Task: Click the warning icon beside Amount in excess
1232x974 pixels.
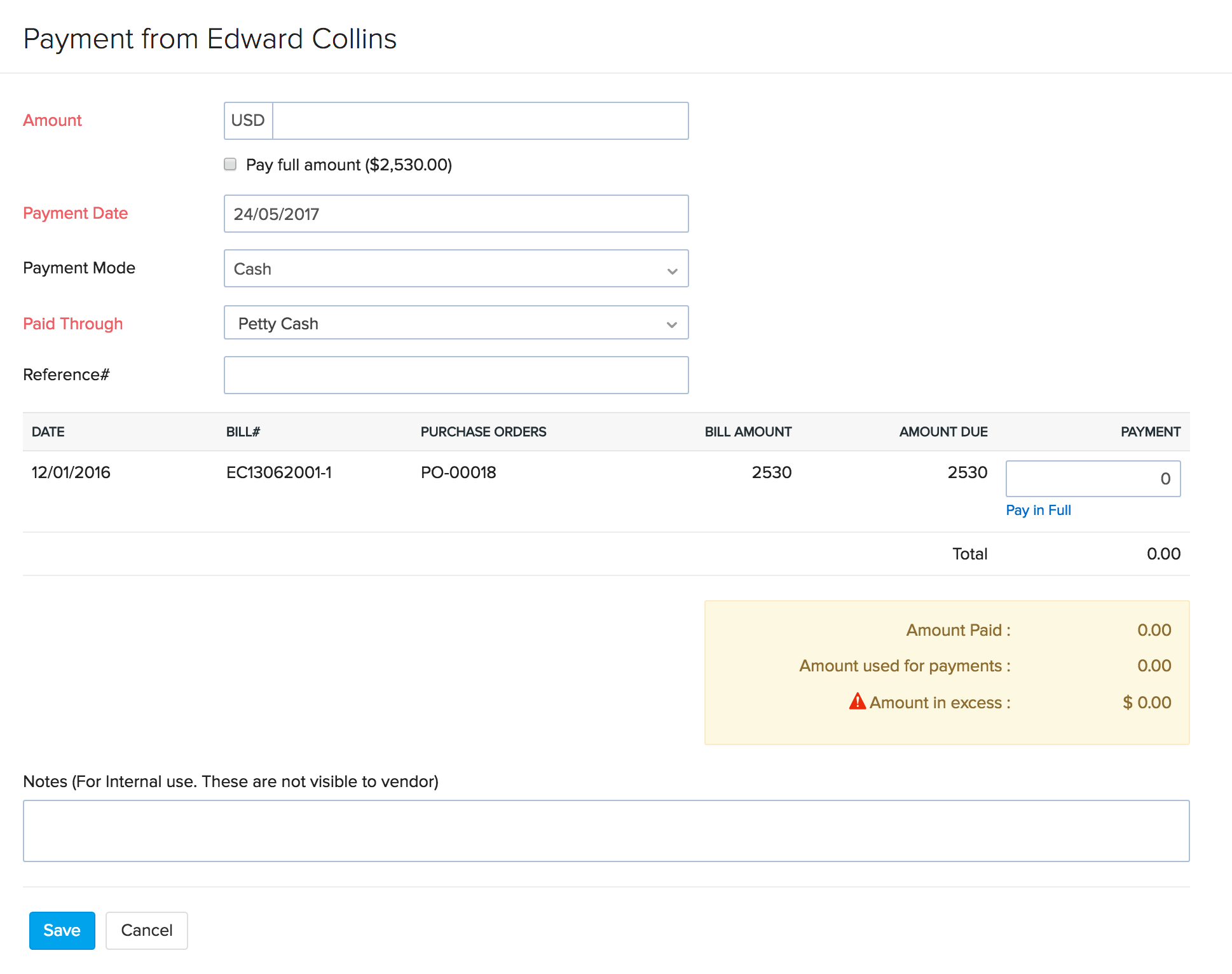Action: point(857,702)
